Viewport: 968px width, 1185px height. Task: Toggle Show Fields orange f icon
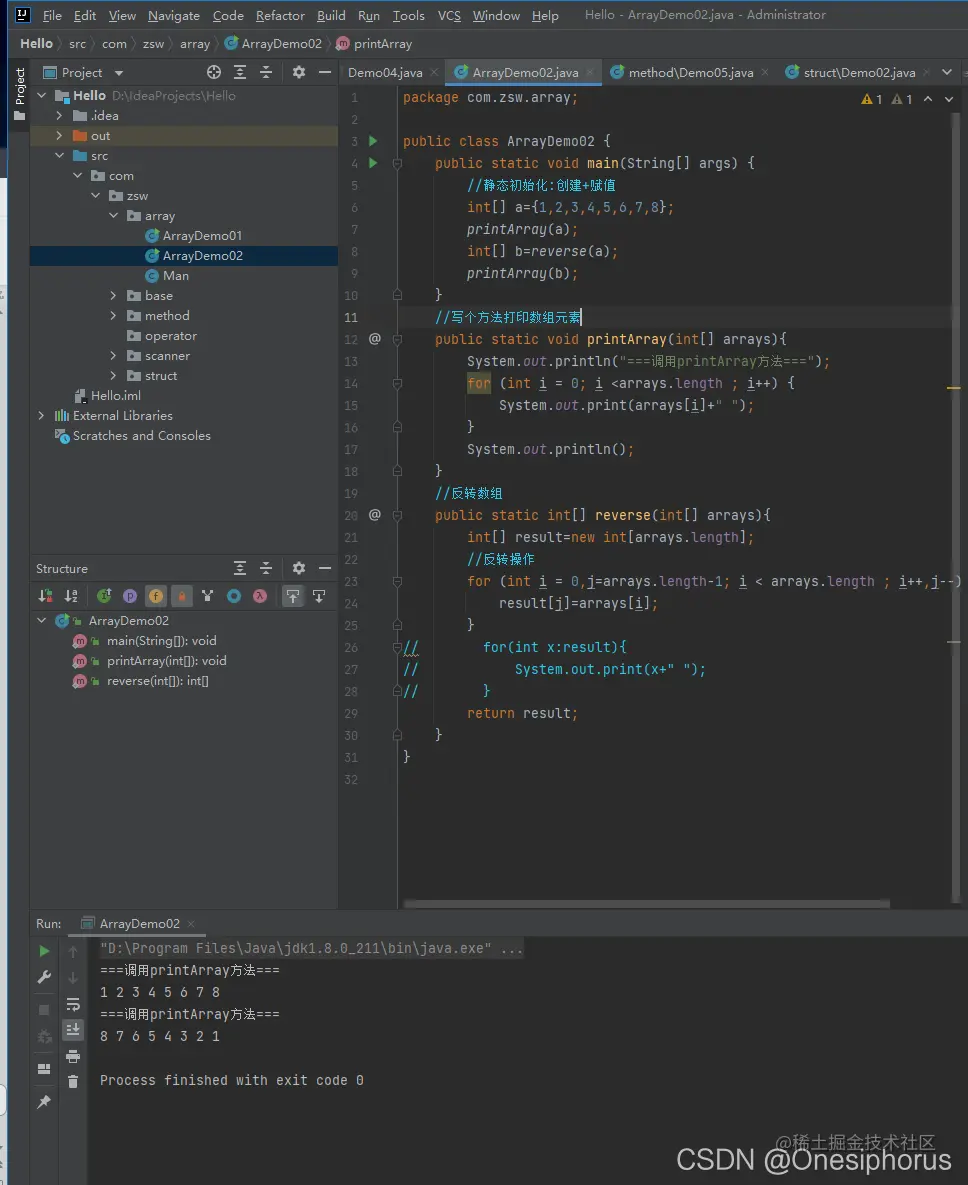[156, 596]
